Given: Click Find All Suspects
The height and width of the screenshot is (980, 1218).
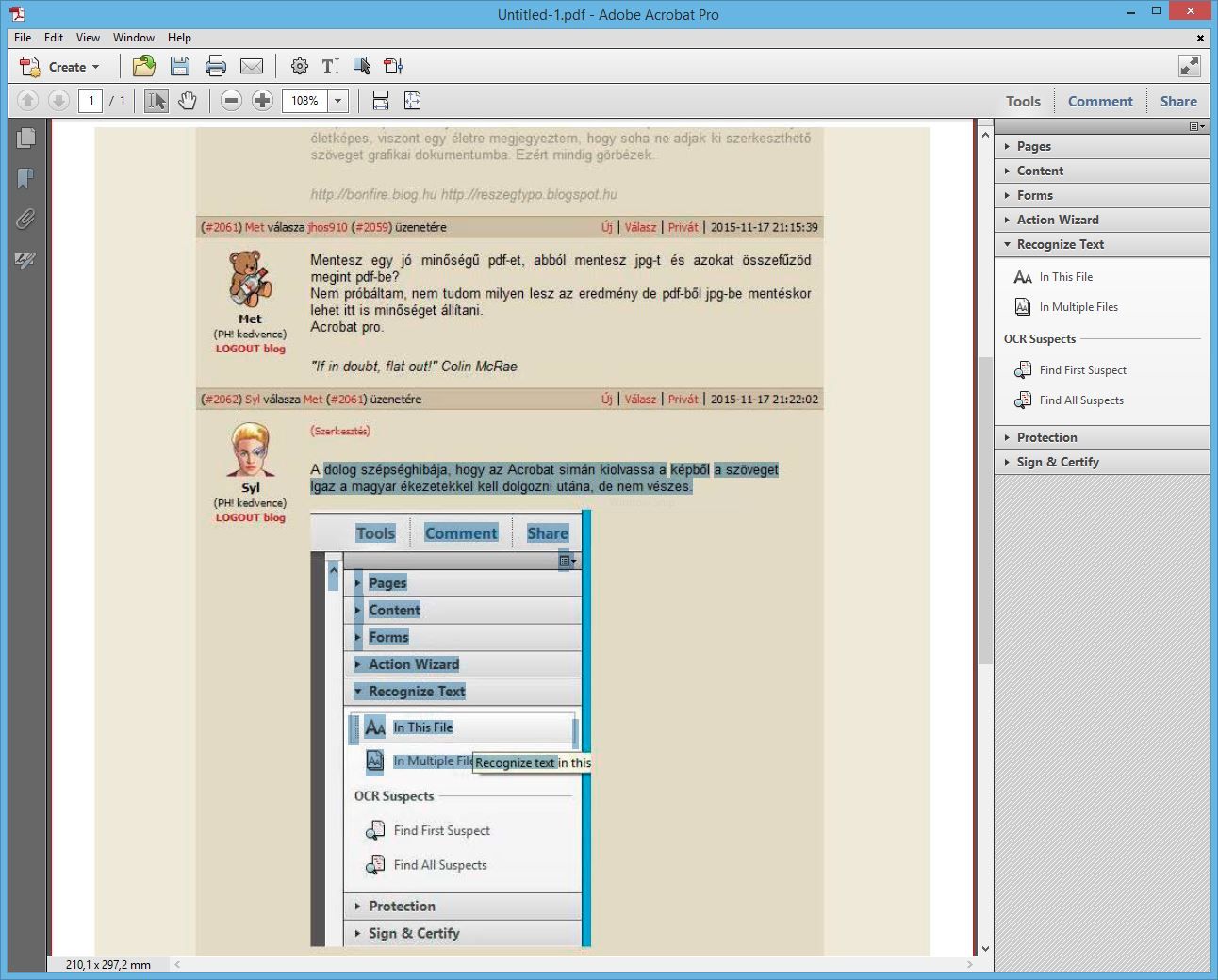Looking at the screenshot, I should click(x=1069, y=400).
